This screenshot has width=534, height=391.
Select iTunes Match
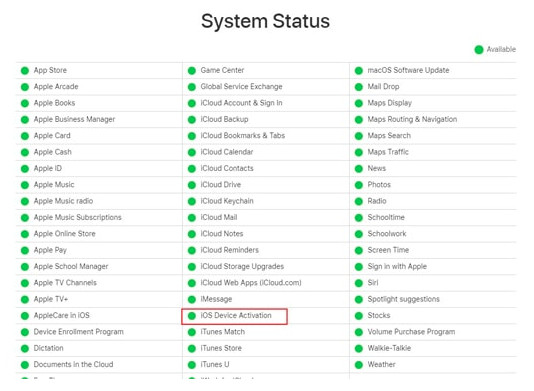223,332
